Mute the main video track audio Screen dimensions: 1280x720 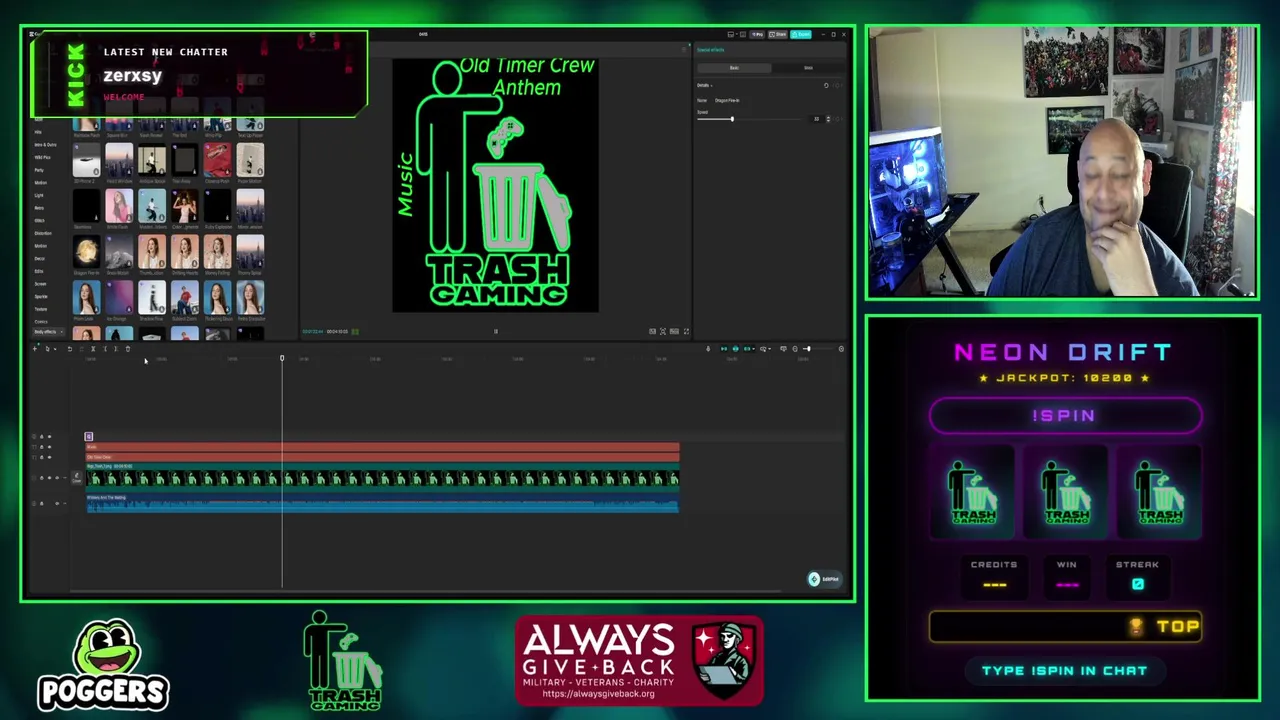coord(57,478)
